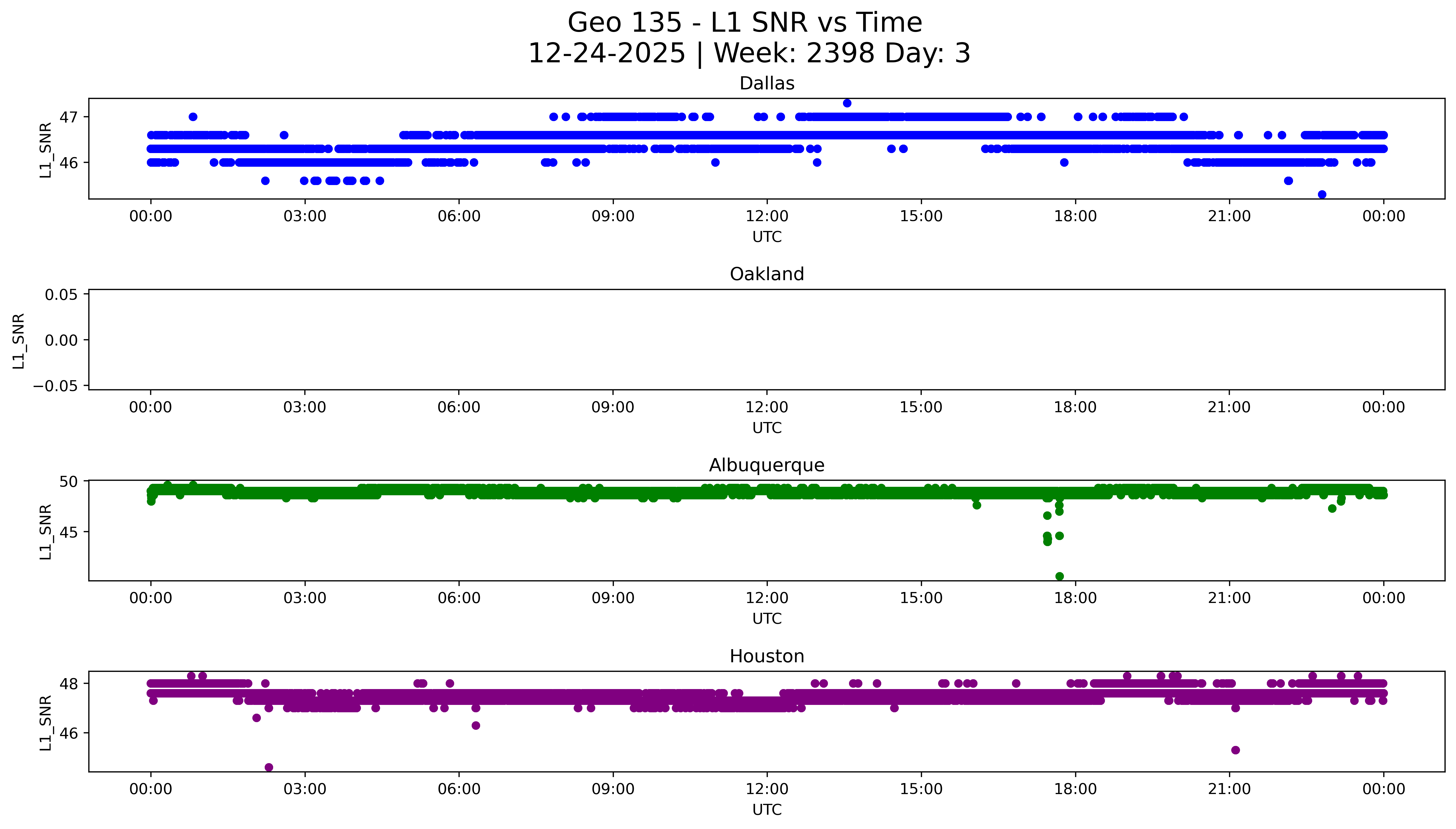This screenshot has height=829, width=1456.
Task: Click the Oakland subplot title
Action: 766,274
